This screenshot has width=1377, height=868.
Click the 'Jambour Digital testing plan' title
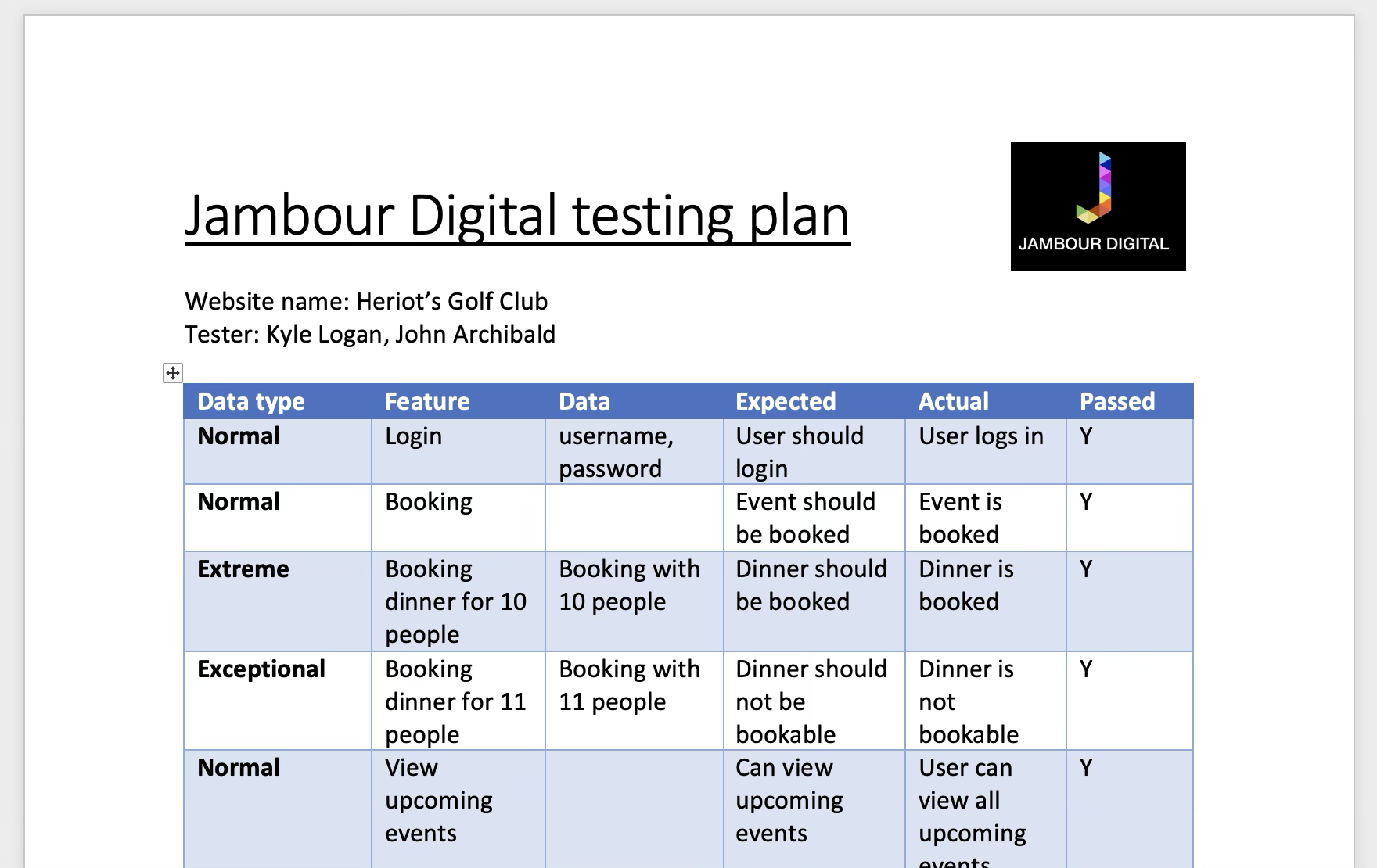pos(517,216)
